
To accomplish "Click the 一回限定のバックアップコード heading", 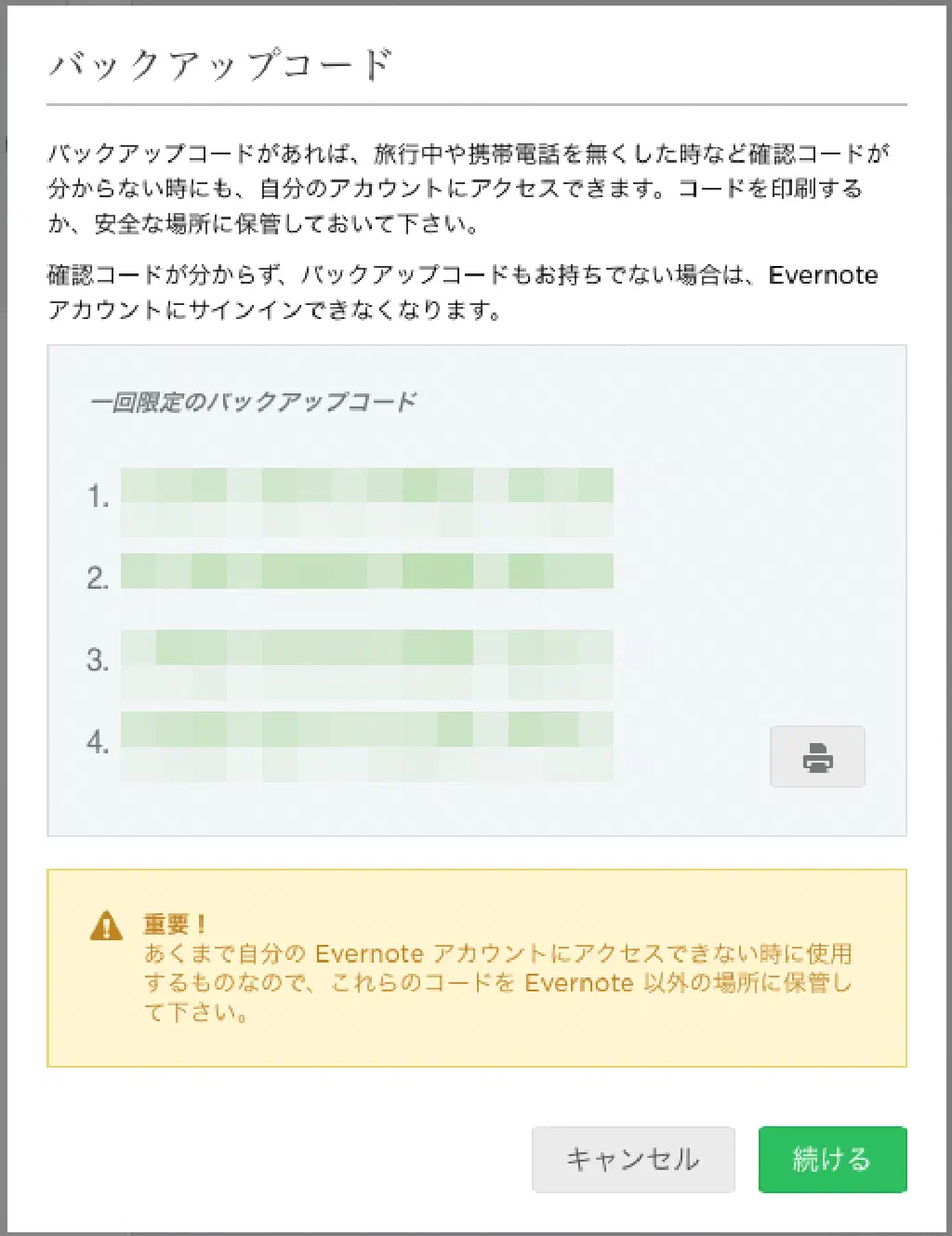I will coord(253,402).
